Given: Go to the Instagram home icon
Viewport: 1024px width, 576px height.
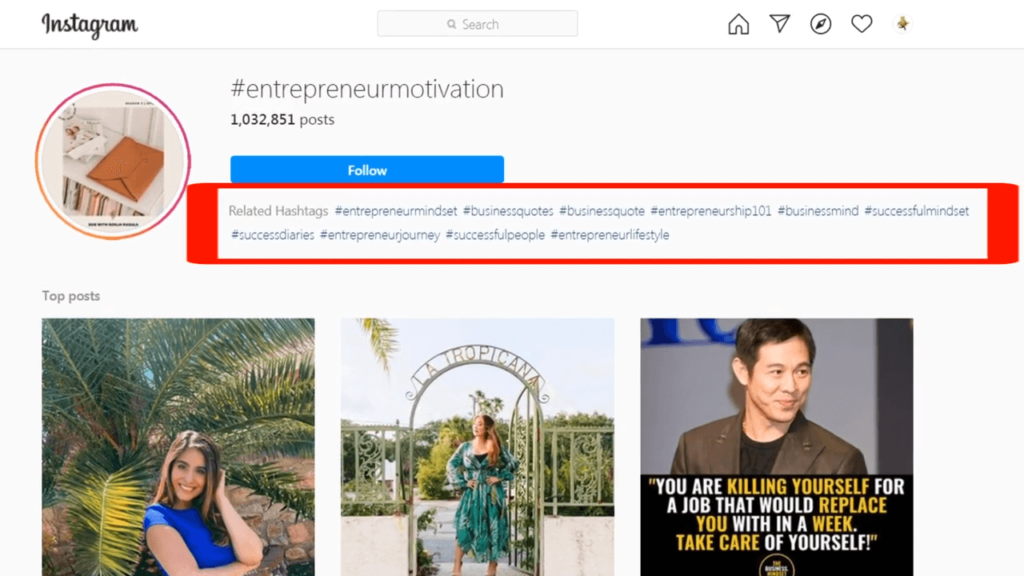Looking at the screenshot, I should 738,24.
